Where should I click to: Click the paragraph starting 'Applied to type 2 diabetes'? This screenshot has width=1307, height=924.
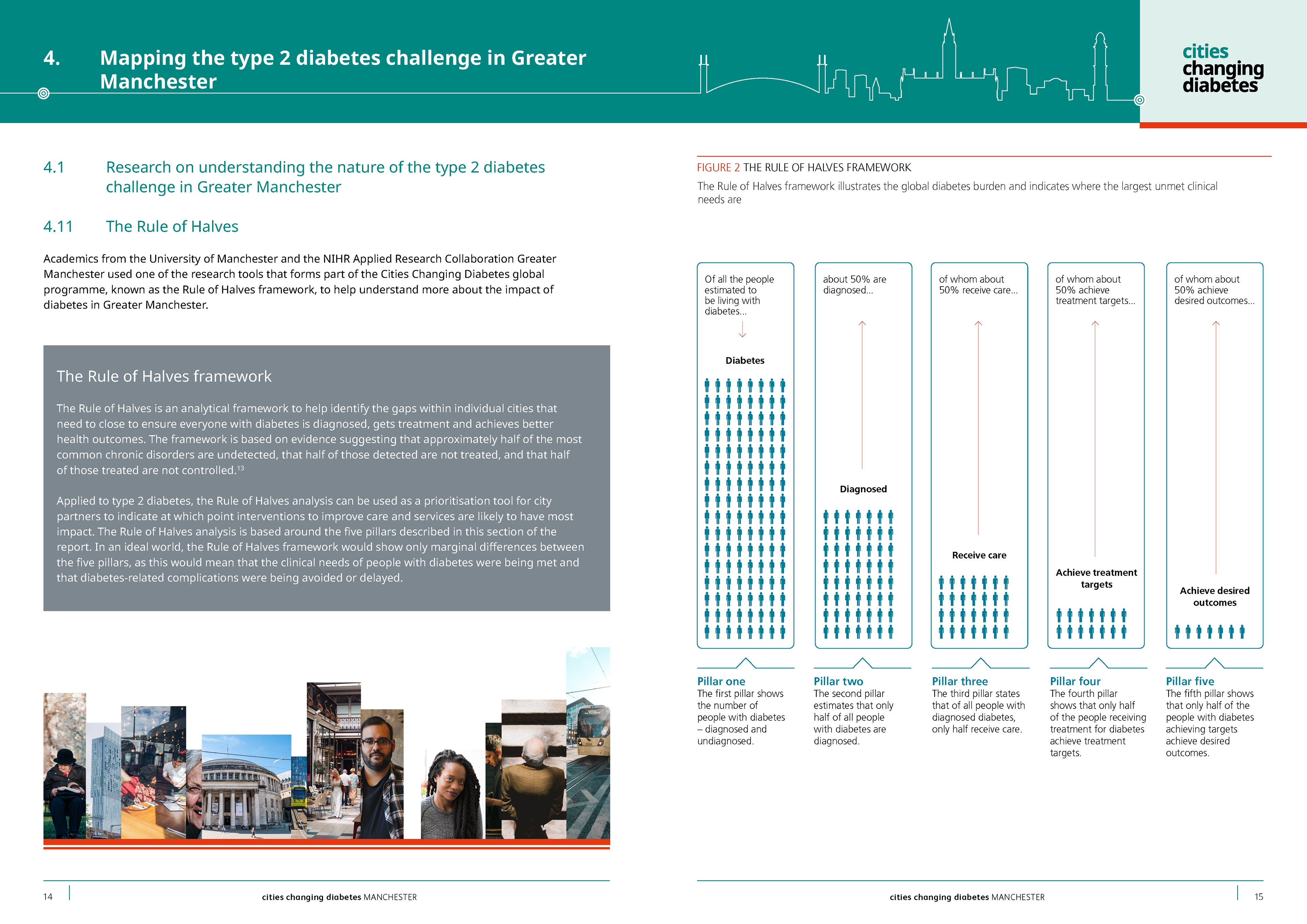point(321,539)
